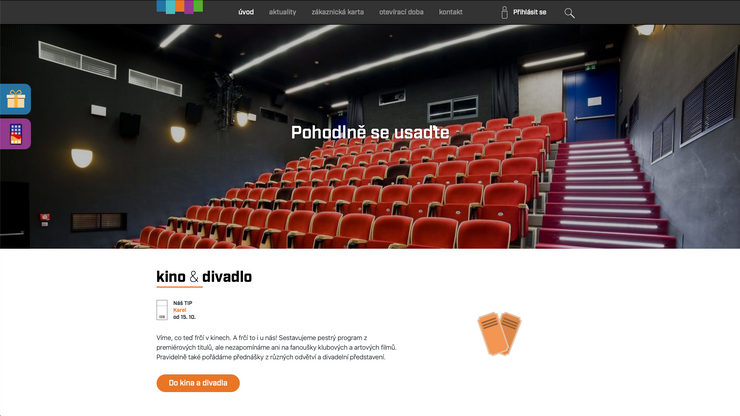Open the aktuality menu item
This screenshot has height=416, width=740.
(x=282, y=12)
